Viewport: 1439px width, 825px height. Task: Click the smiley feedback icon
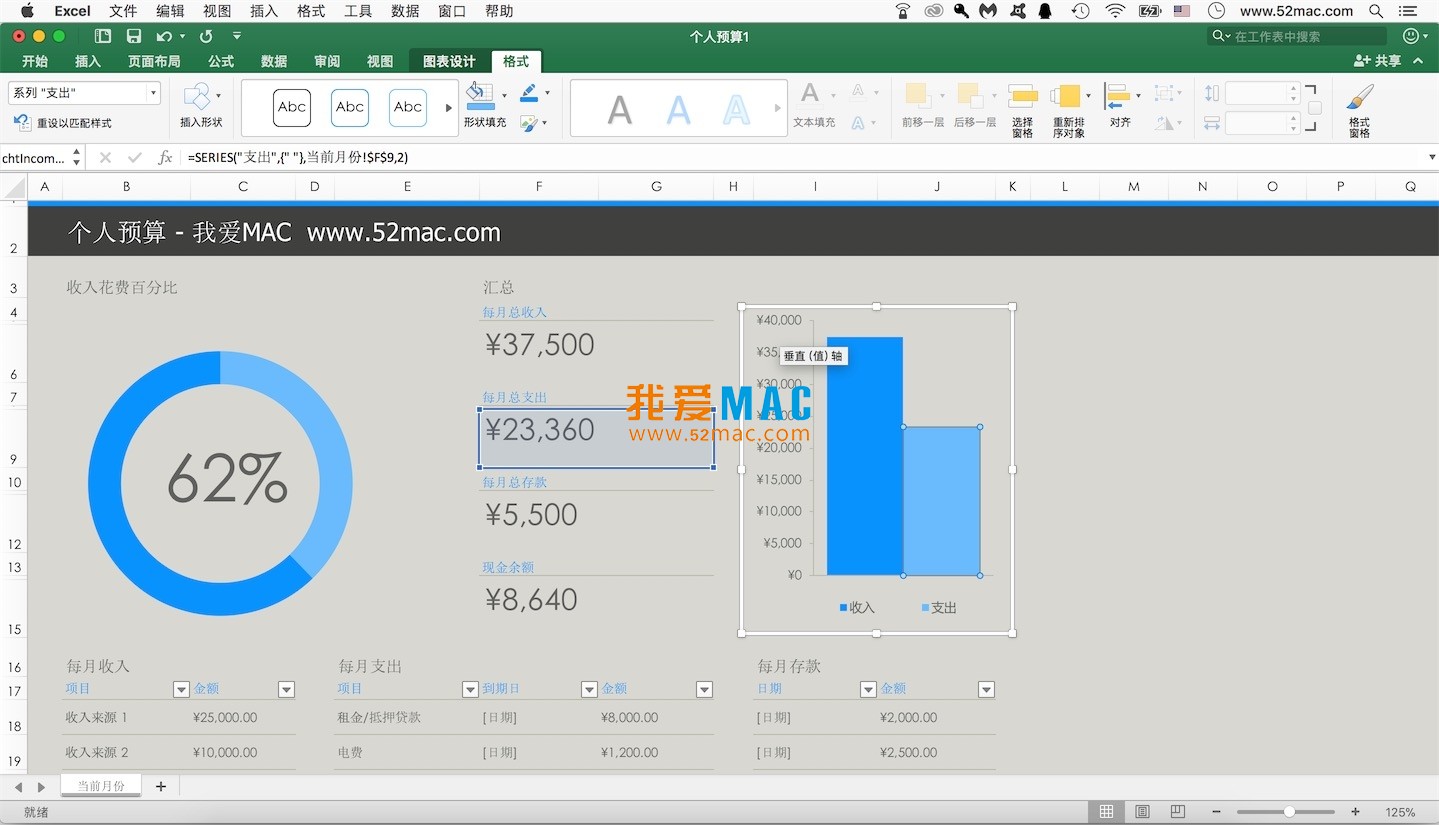1411,36
